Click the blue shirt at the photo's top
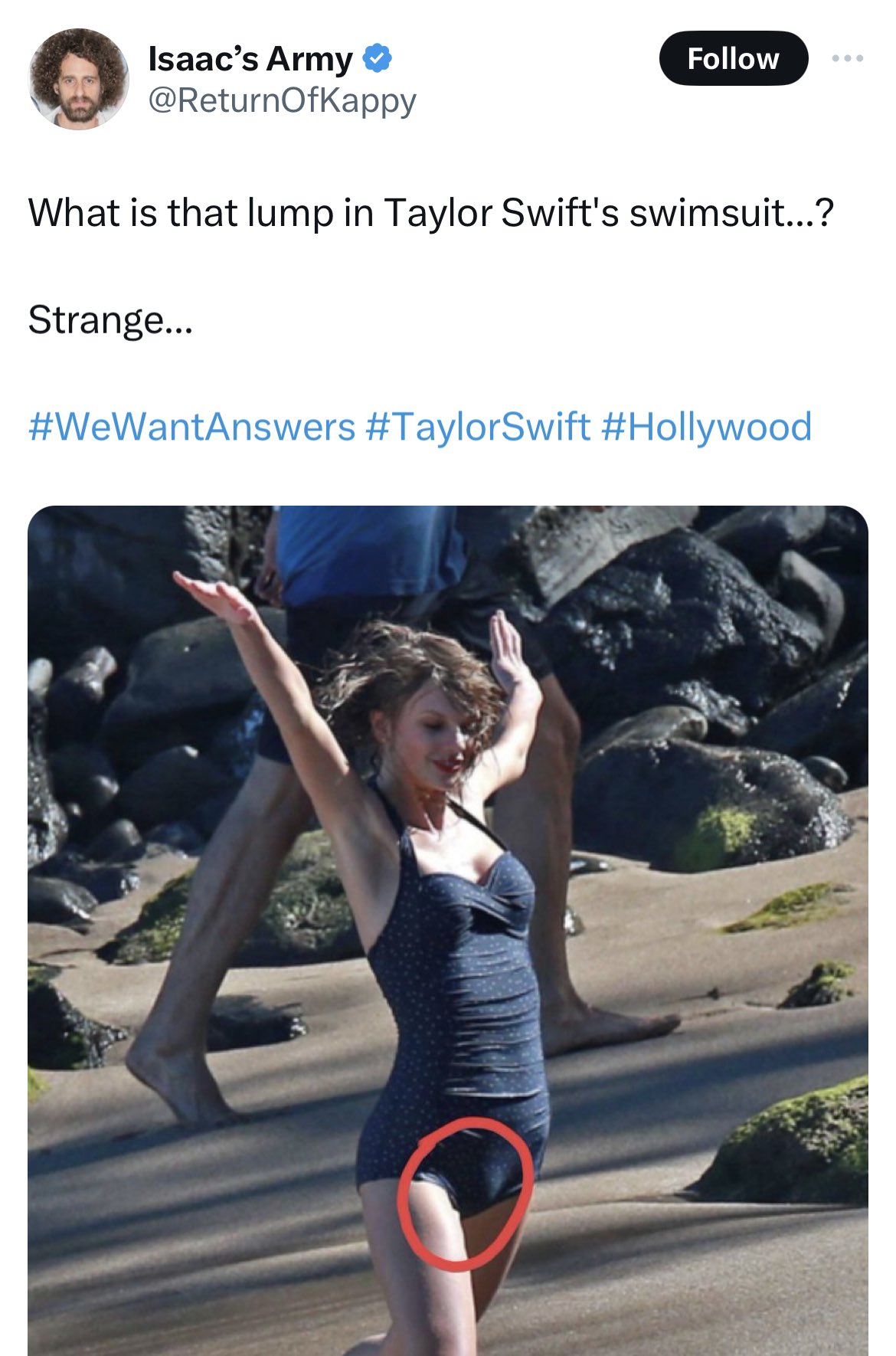The height and width of the screenshot is (1356, 896). (x=369, y=552)
